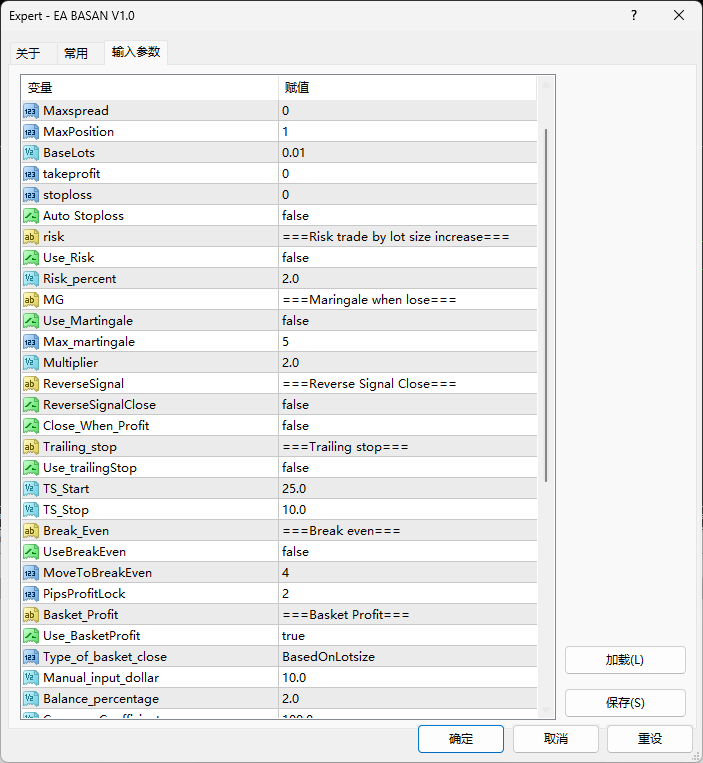The image size is (703, 763).
Task: Toggle Use_BasketProfit true value
Action: point(408,636)
